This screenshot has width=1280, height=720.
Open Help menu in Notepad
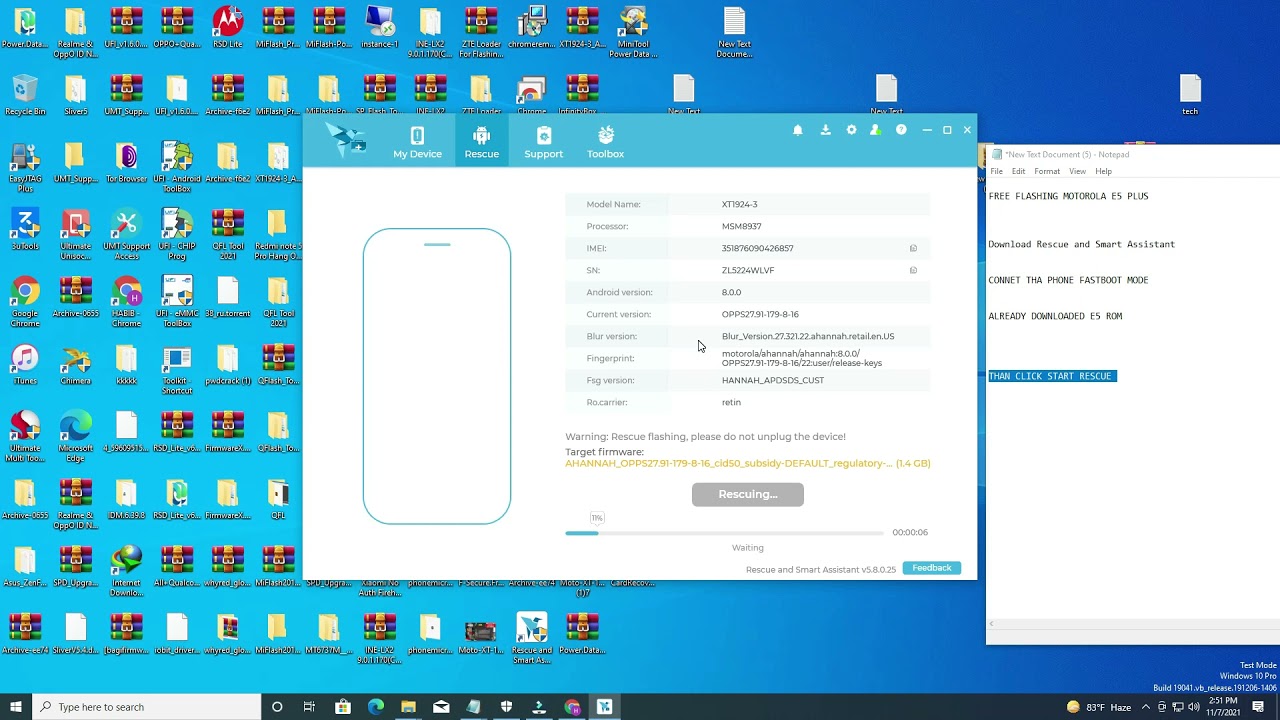[x=1103, y=171]
